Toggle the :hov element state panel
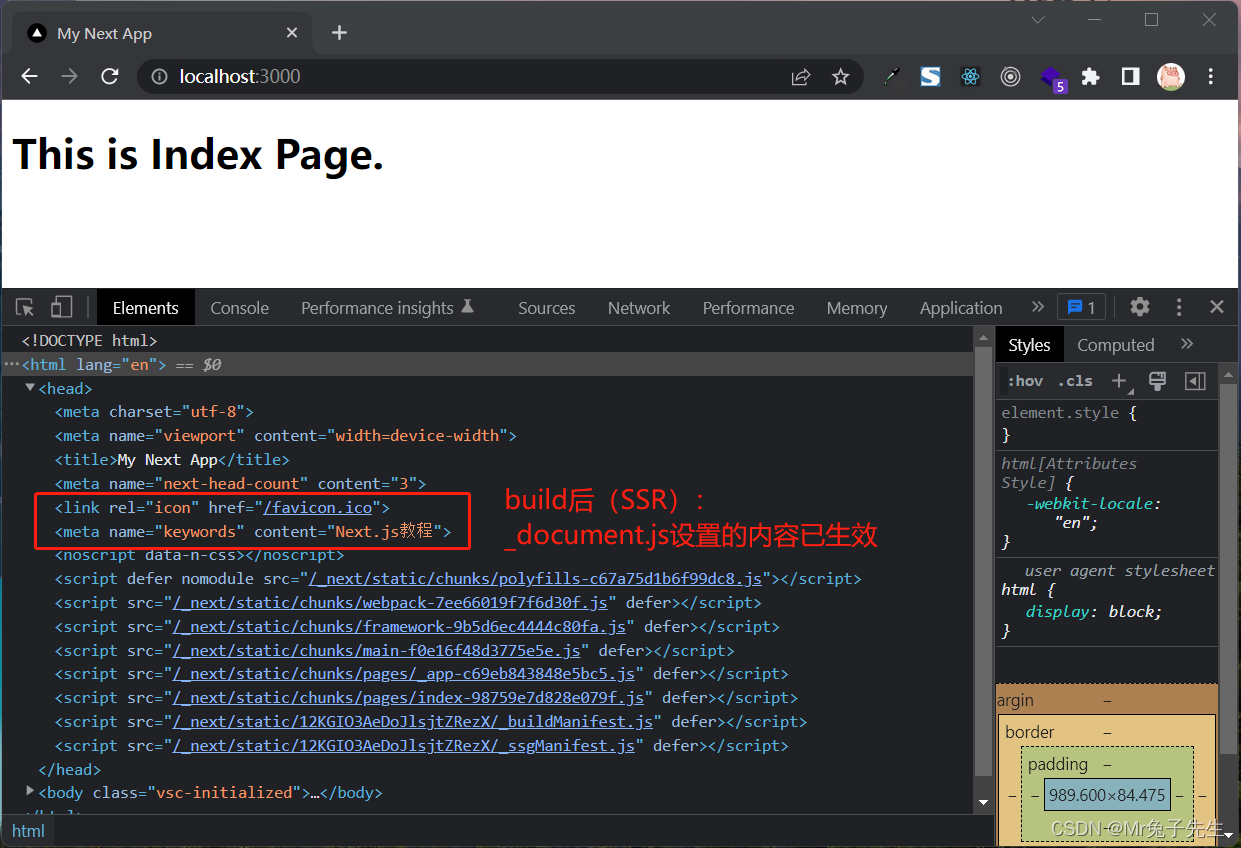 click(x=1025, y=381)
